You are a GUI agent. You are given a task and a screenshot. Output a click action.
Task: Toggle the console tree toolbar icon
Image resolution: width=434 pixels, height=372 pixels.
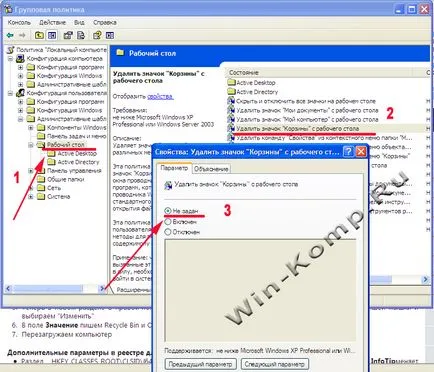52,35
